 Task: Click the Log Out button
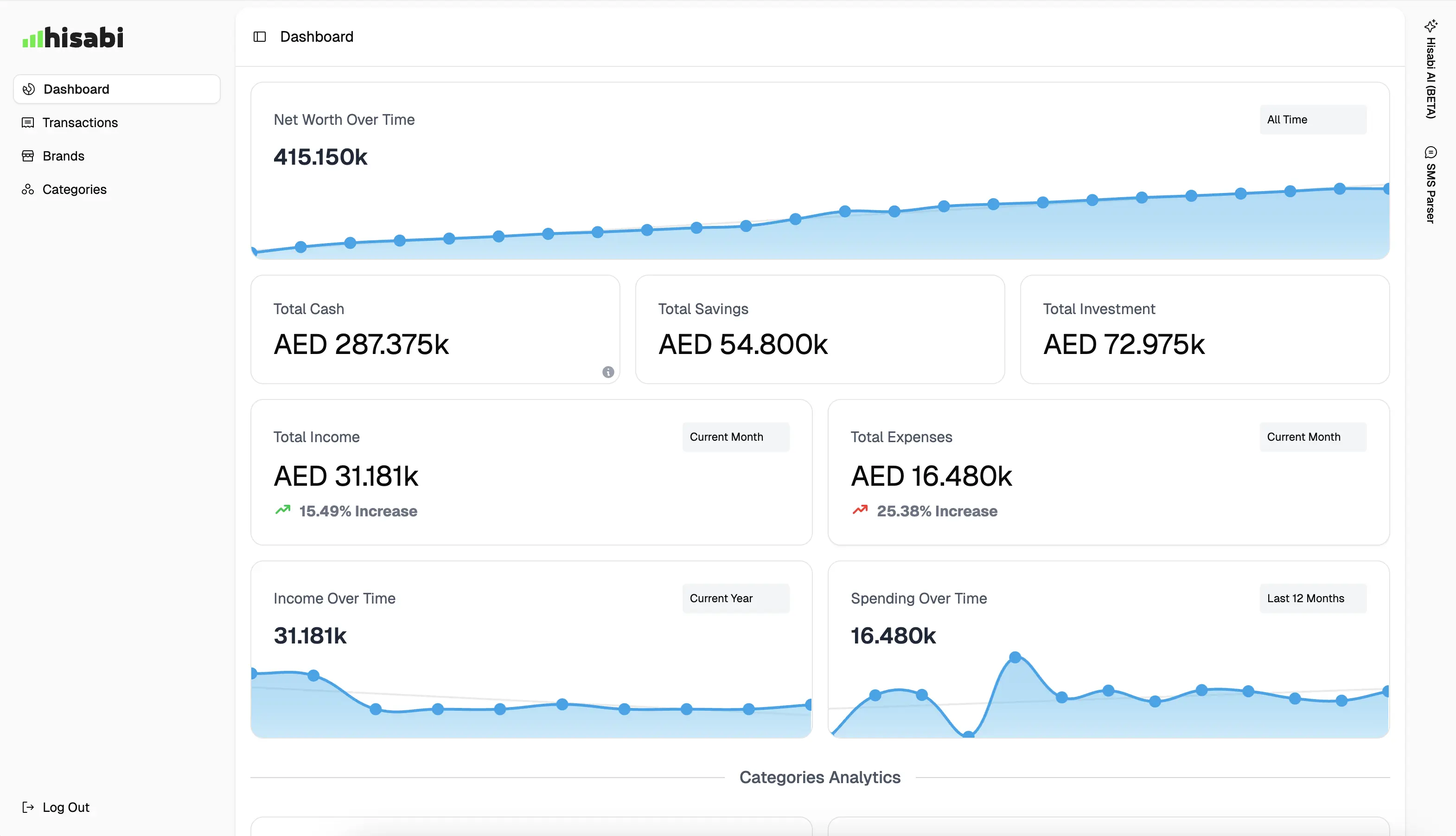coord(65,807)
